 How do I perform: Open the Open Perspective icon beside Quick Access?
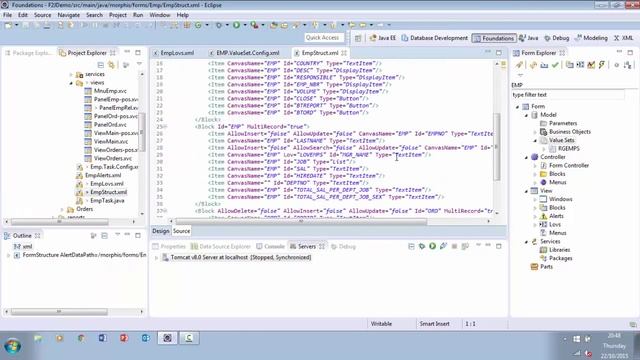358,38
